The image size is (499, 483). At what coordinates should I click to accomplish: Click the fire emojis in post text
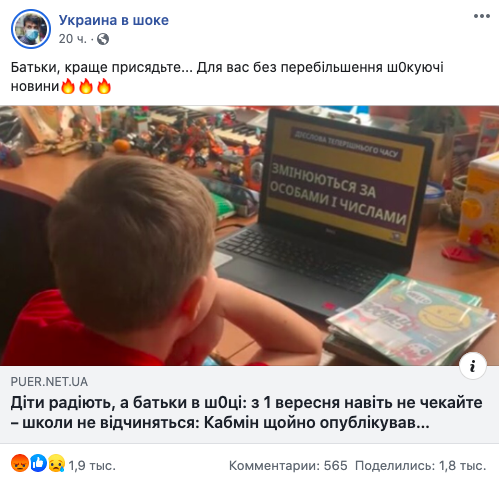pyautogui.click(x=86, y=87)
